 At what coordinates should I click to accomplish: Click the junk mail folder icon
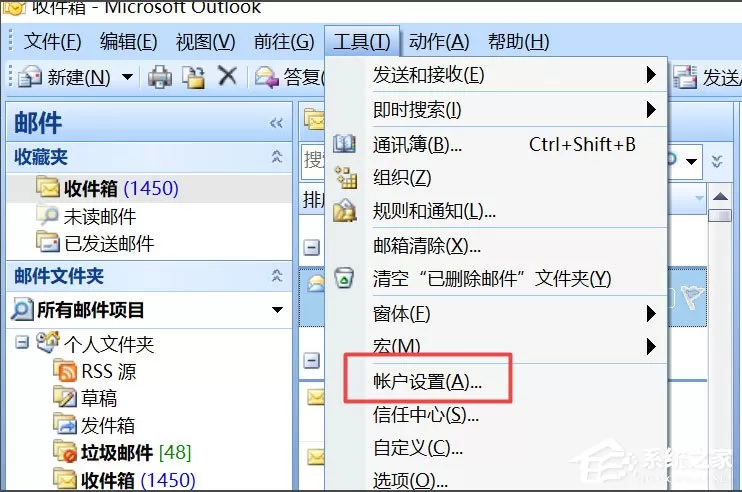tap(65, 452)
